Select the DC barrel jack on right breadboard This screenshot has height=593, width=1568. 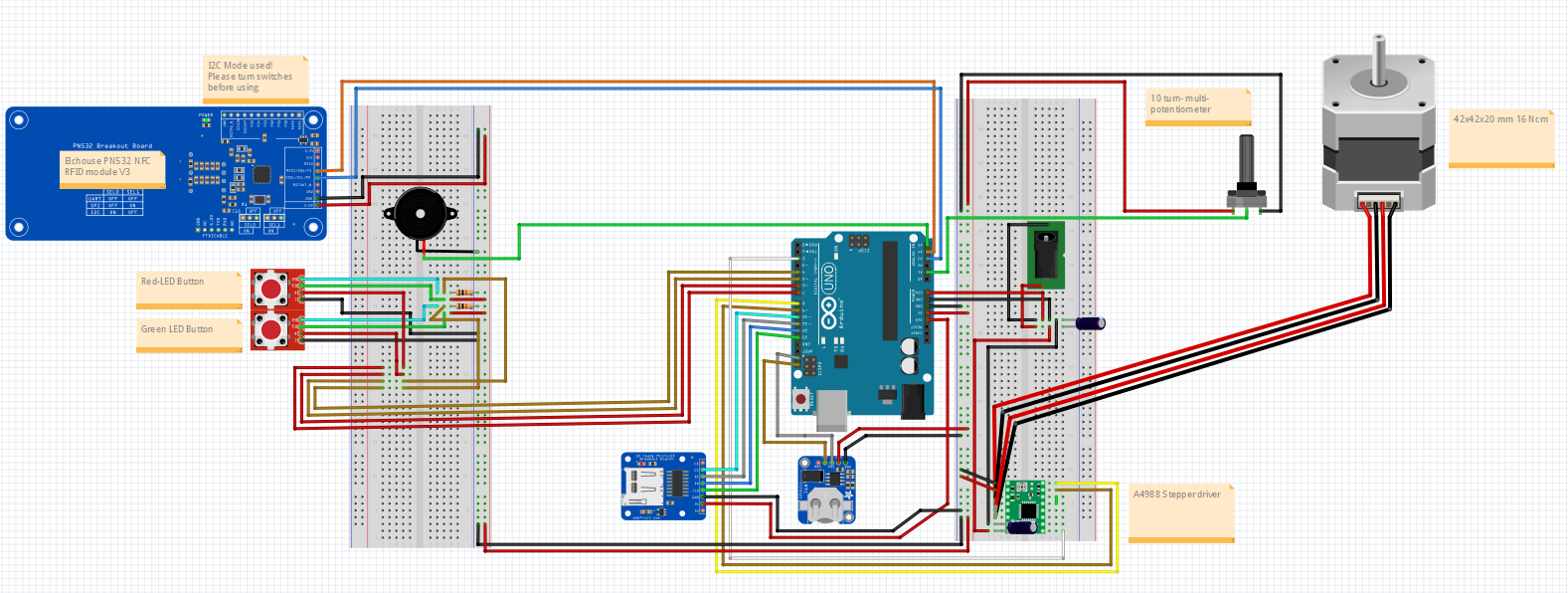tap(1045, 255)
